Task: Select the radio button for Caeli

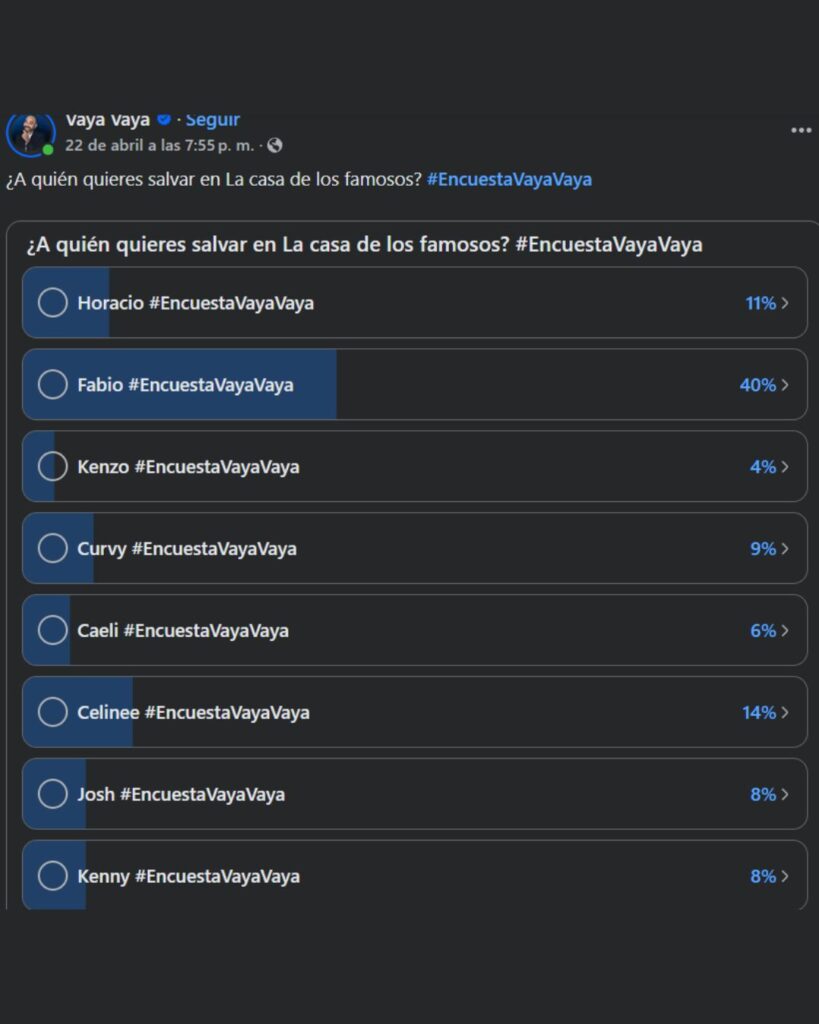Action: coord(53,630)
